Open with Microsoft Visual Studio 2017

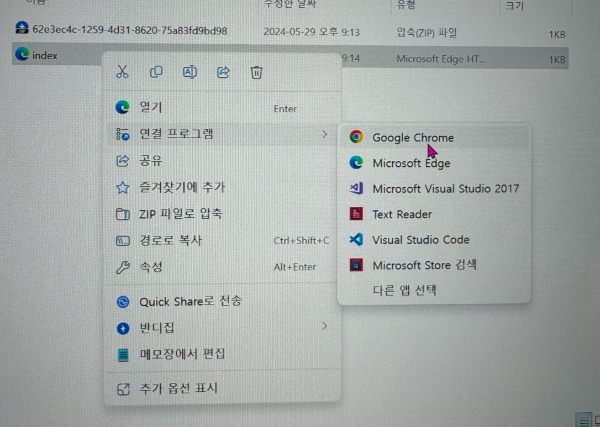434,189
